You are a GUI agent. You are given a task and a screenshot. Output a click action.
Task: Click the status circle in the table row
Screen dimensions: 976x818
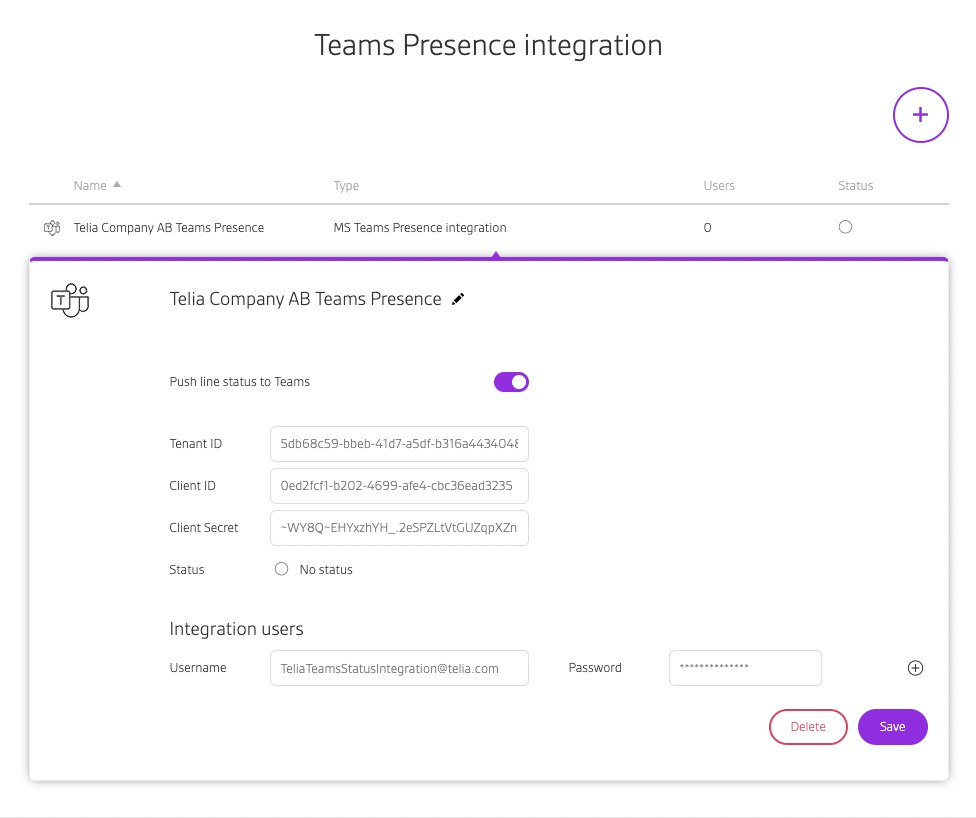(x=845, y=227)
